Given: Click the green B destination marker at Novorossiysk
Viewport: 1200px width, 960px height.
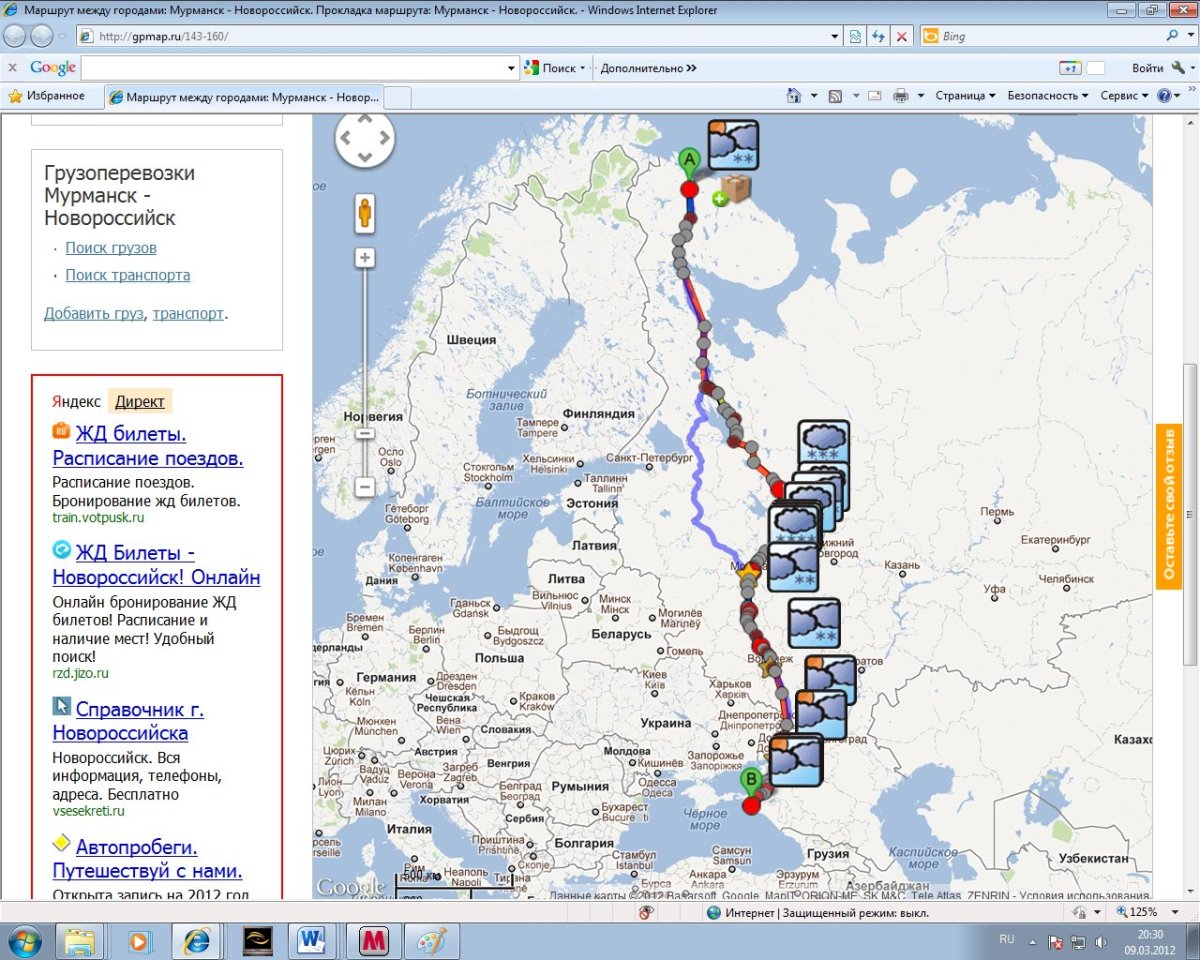Looking at the screenshot, I should [750, 780].
